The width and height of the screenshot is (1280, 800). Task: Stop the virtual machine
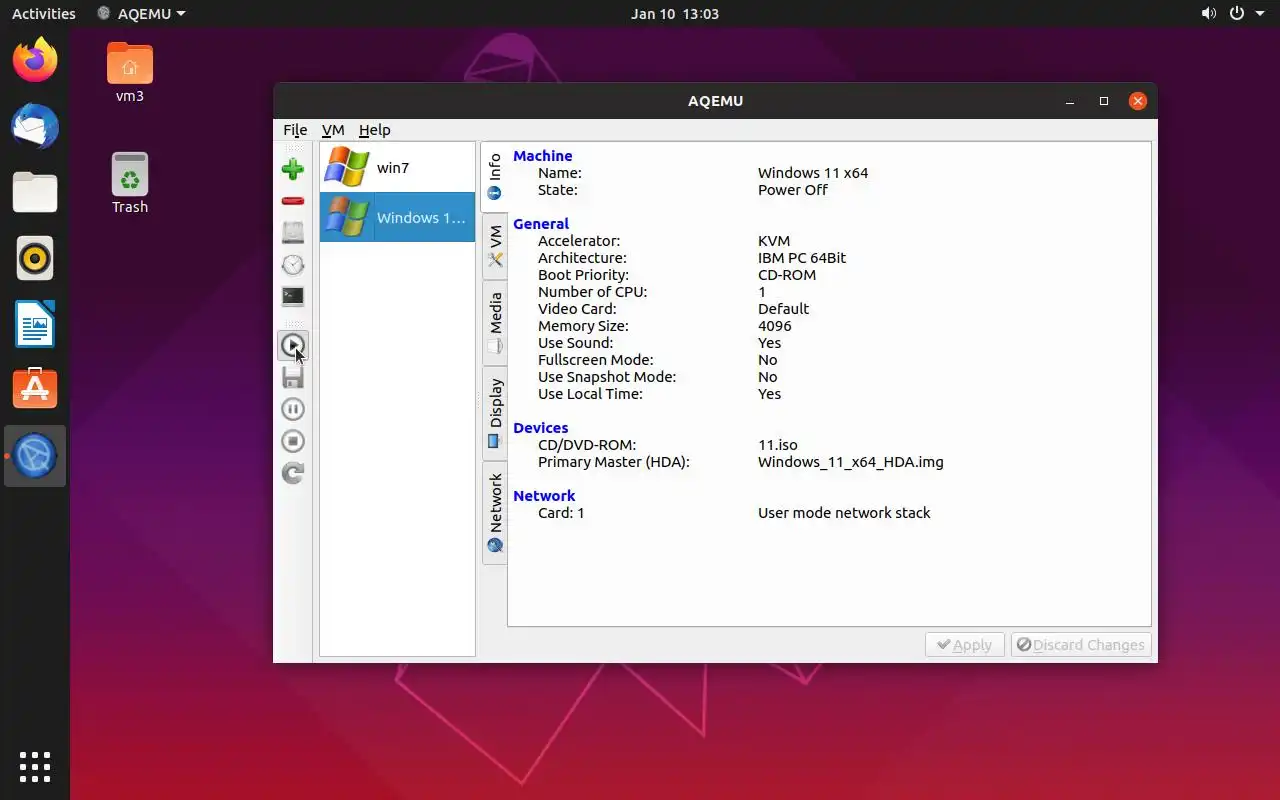293,441
